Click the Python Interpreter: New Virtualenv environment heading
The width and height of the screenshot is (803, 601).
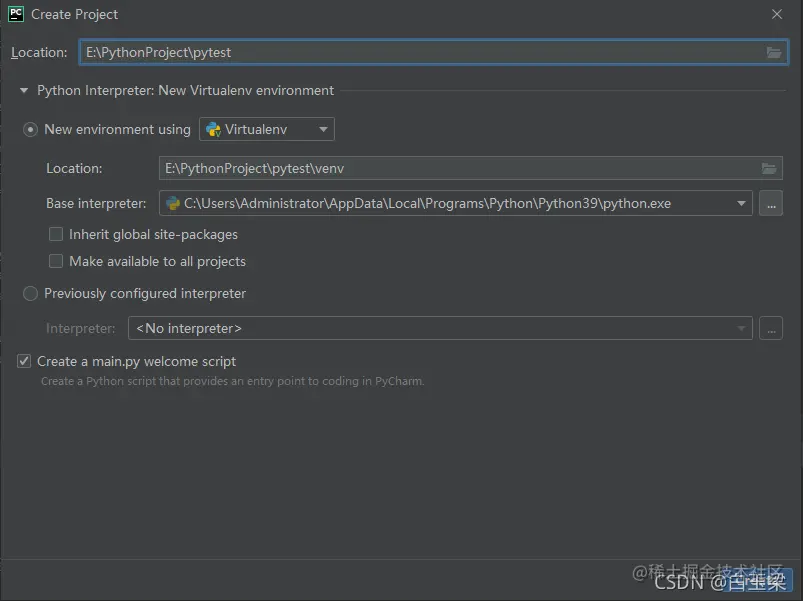coord(185,91)
